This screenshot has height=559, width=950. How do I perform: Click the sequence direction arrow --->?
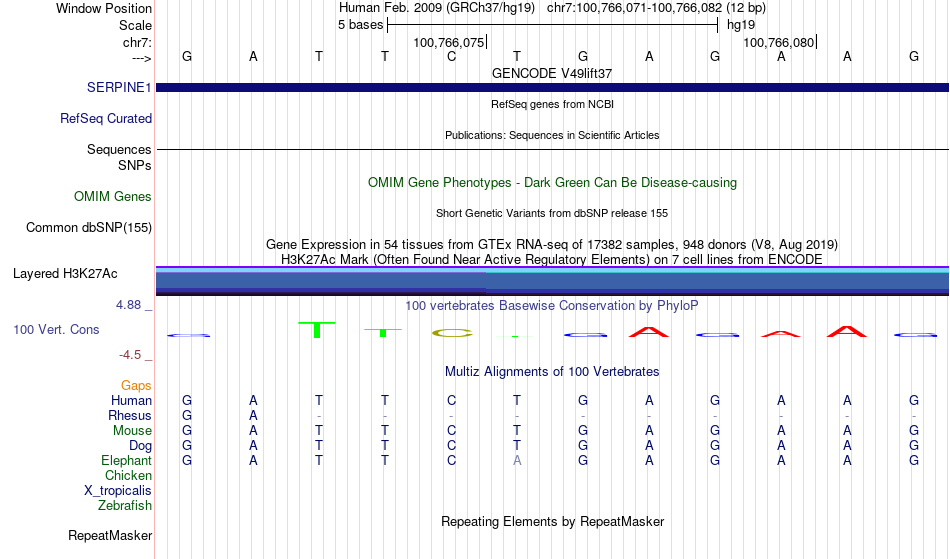(x=142, y=58)
